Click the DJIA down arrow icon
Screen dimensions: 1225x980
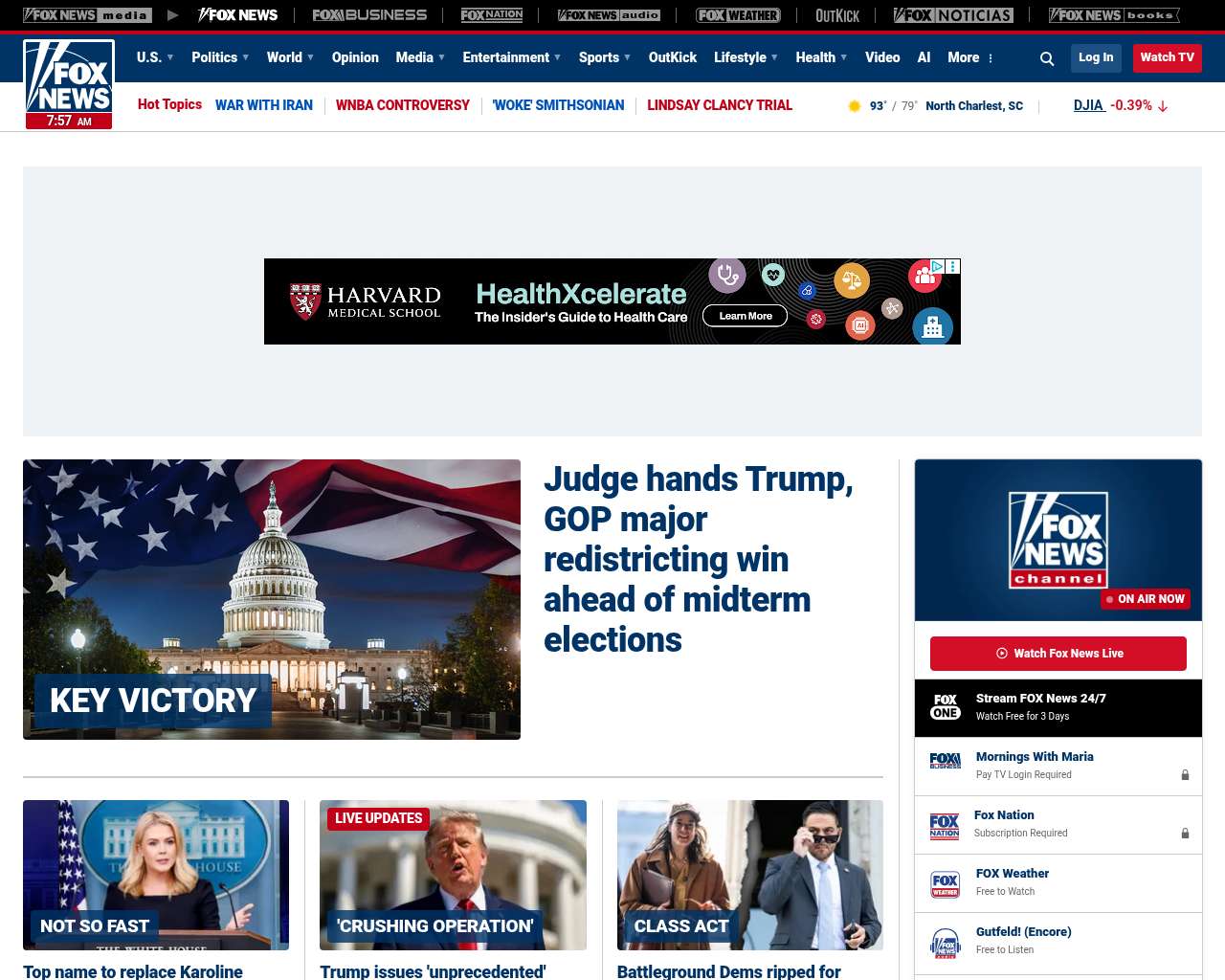point(1163,106)
